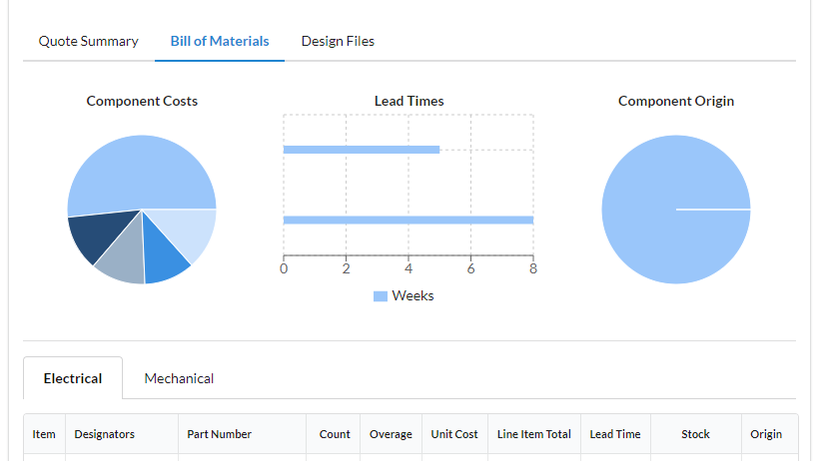This screenshot has width=818, height=461.
Task: Switch to the Mechanical sub-tab
Action: [179, 378]
